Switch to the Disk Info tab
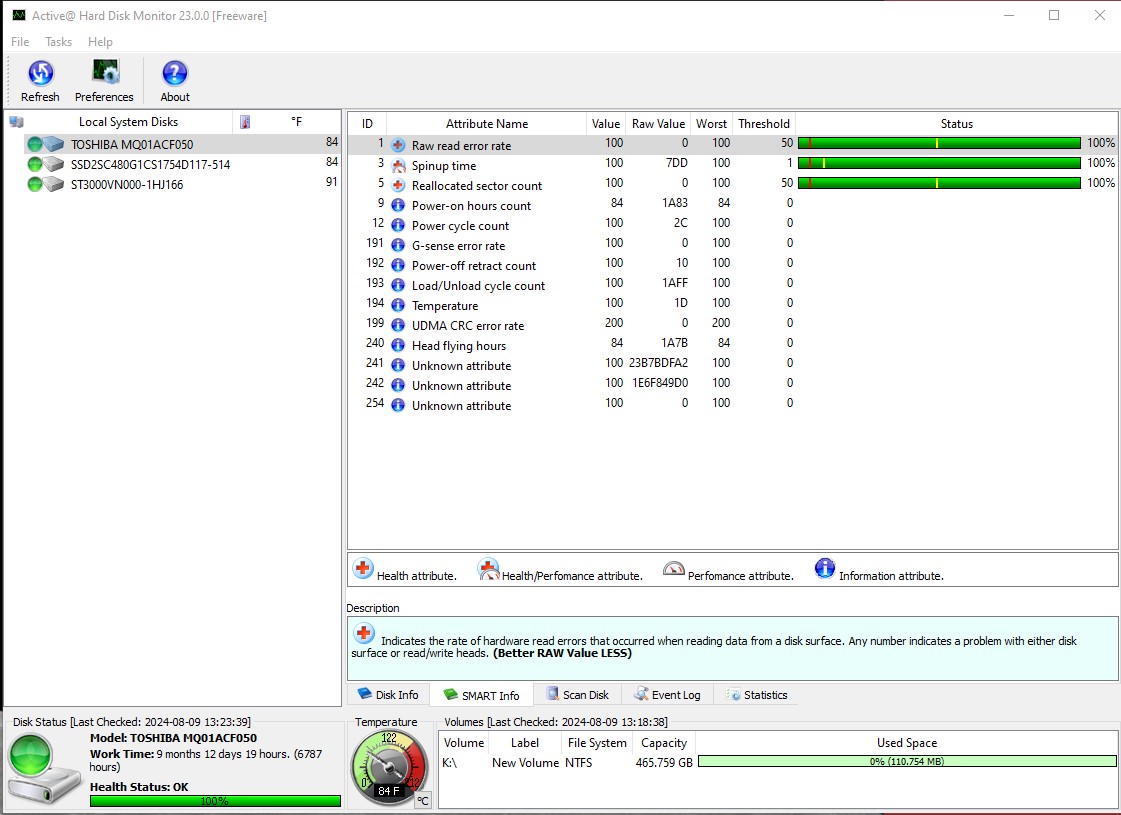 tap(388, 695)
